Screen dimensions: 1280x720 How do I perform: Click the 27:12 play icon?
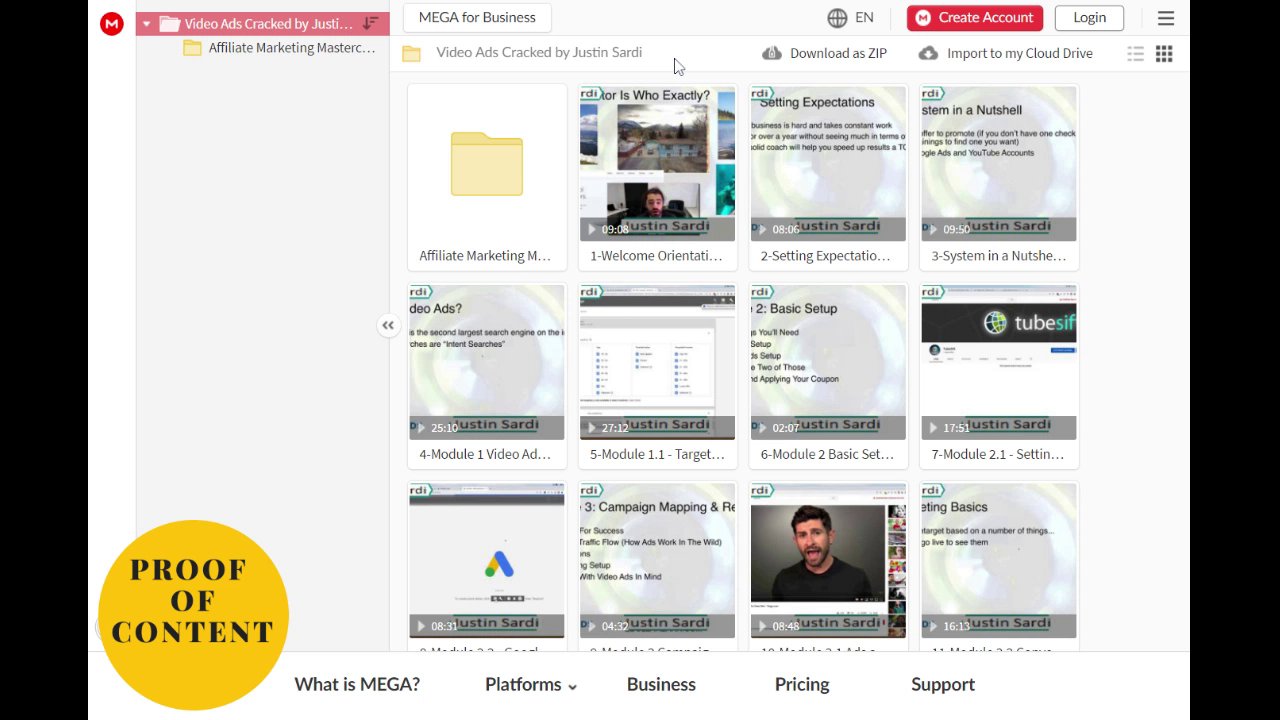pyautogui.click(x=592, y=428)
